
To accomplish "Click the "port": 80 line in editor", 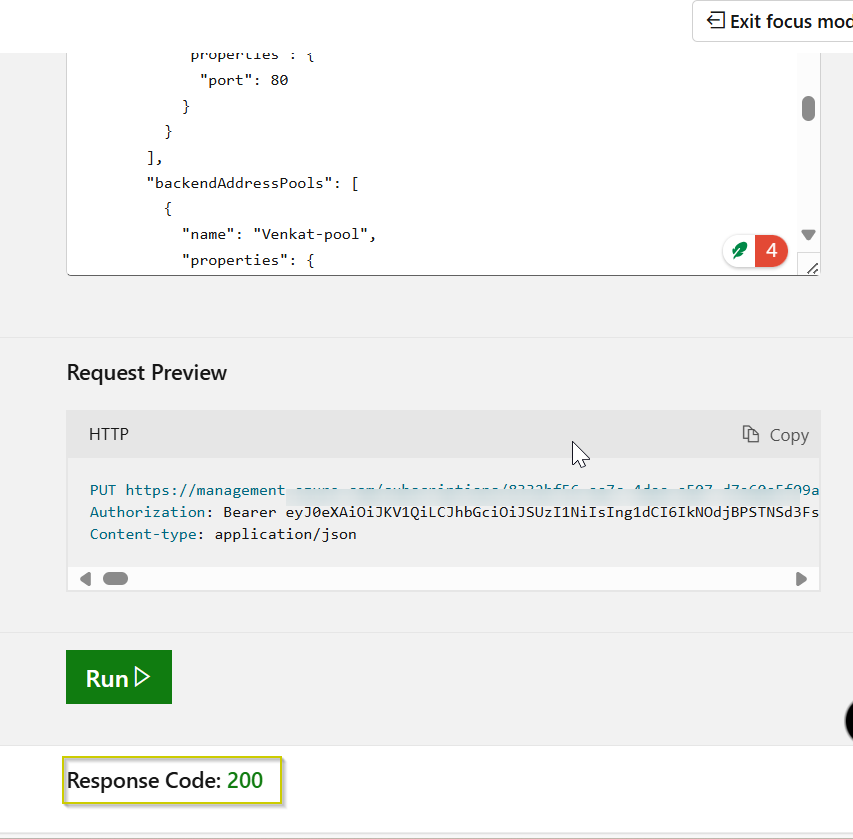I will click(x=243, y=80).
